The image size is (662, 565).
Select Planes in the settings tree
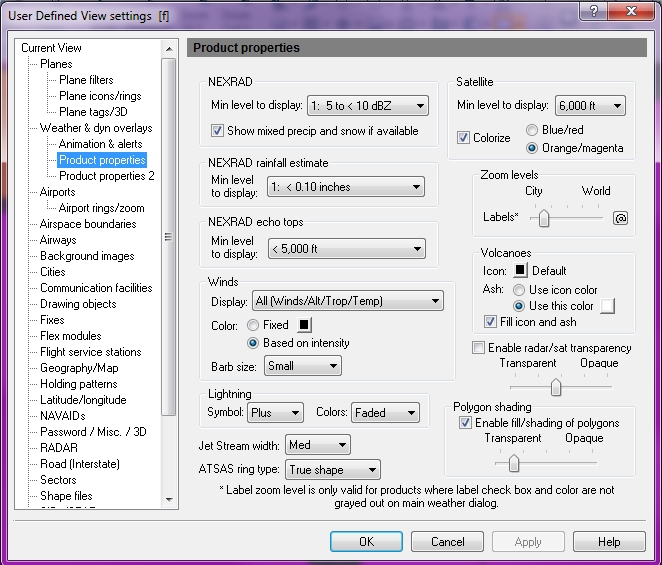56,64
